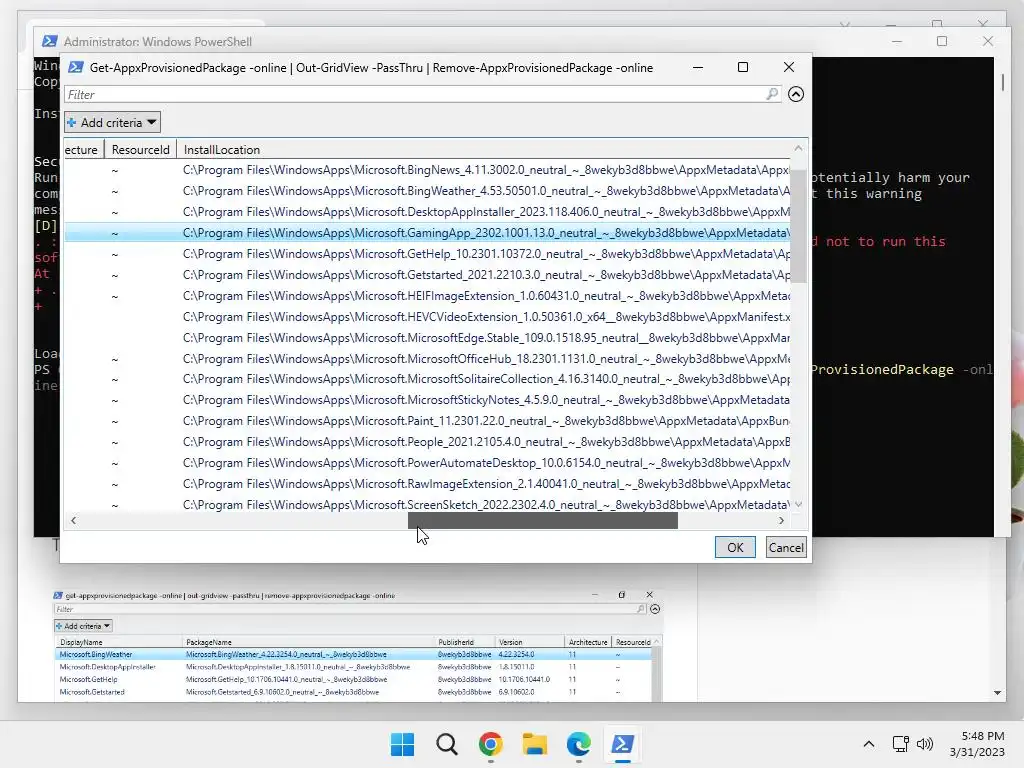Select the Microsoft.HEVCVideoExtension row
The image size is (1024, 768).
pos(427,316)
